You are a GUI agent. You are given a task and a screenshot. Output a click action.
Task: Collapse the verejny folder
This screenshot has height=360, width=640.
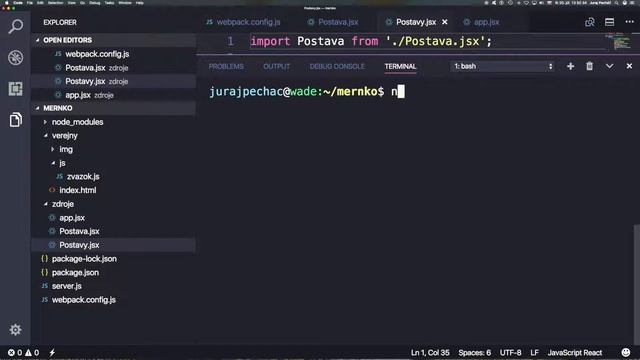tap(45, 136)
